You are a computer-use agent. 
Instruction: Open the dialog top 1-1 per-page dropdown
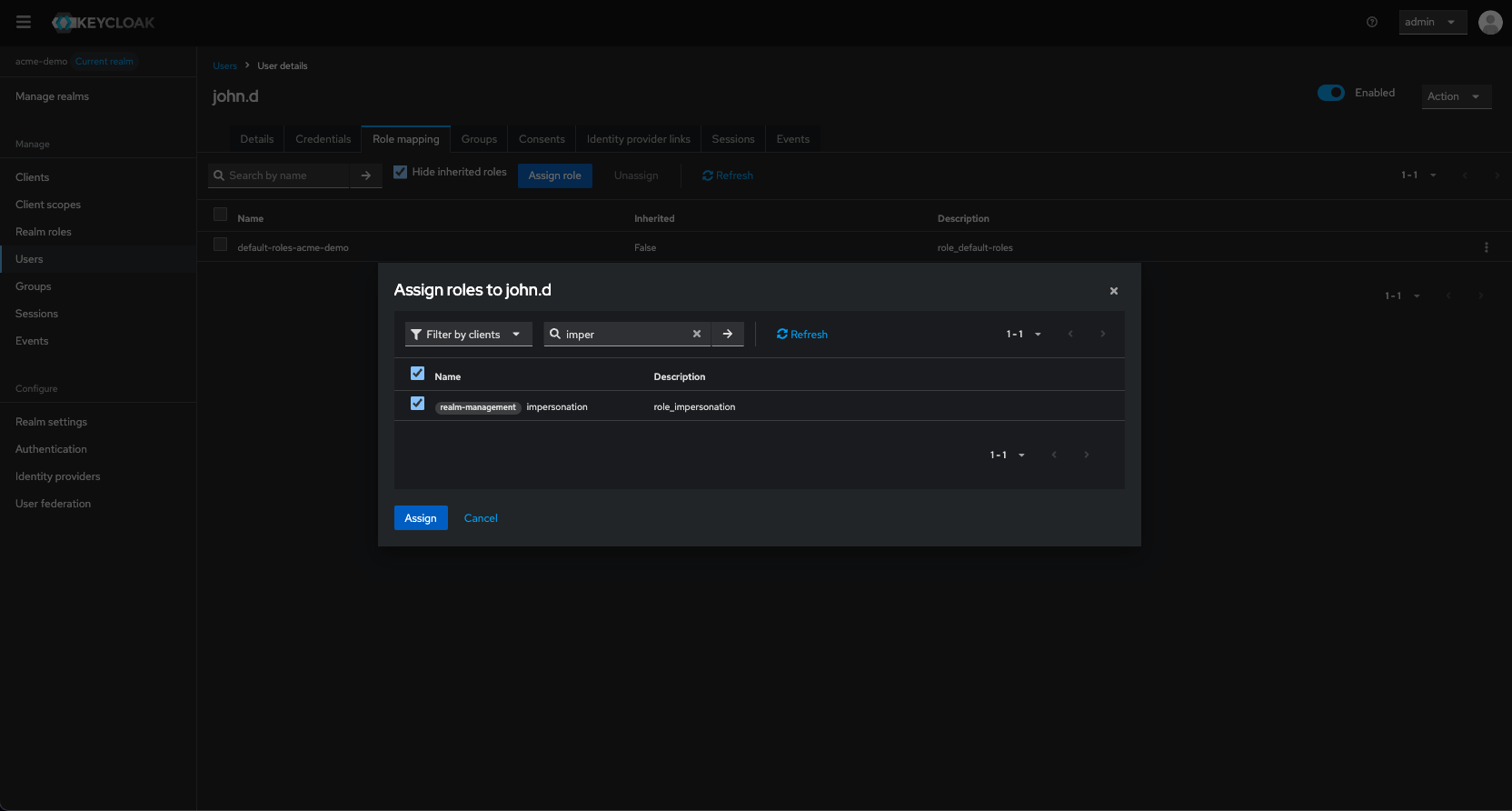[1024, 334]
